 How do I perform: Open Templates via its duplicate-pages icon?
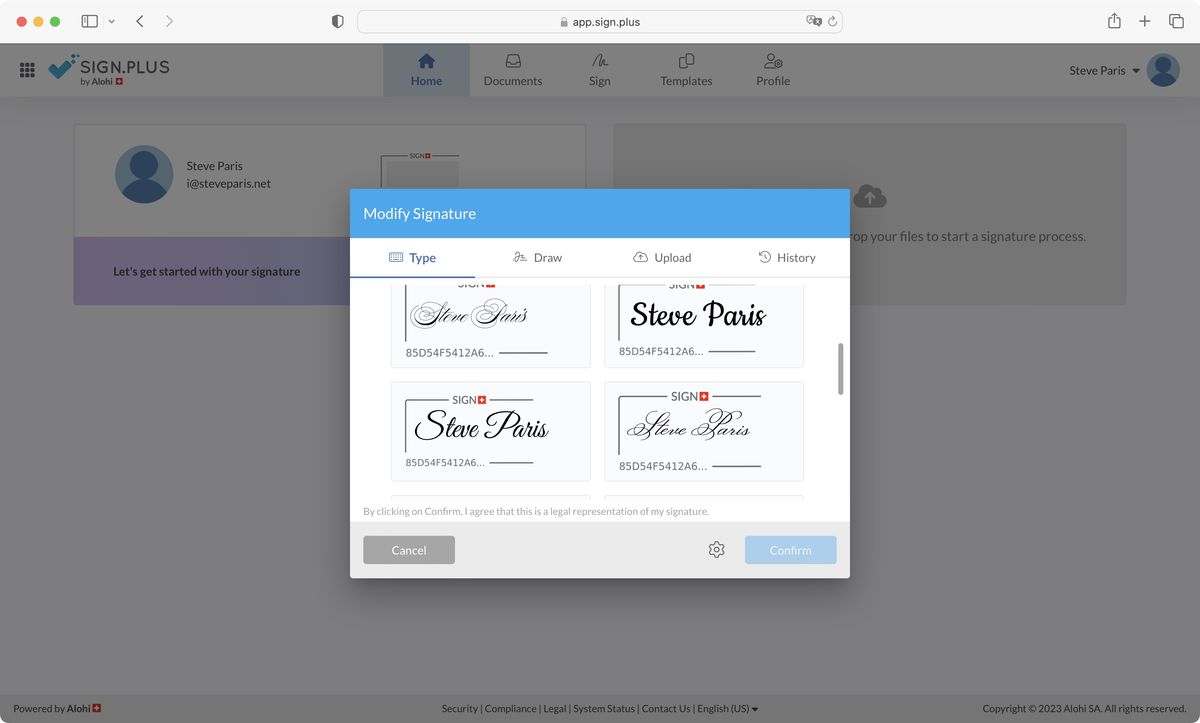click(685, 61)
